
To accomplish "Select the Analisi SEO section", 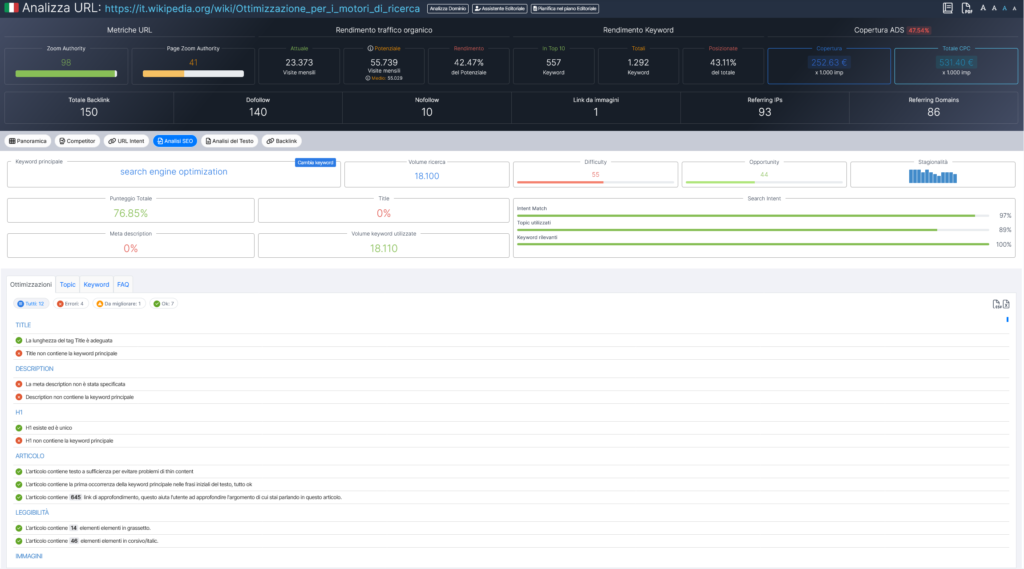I will (175, 141).
